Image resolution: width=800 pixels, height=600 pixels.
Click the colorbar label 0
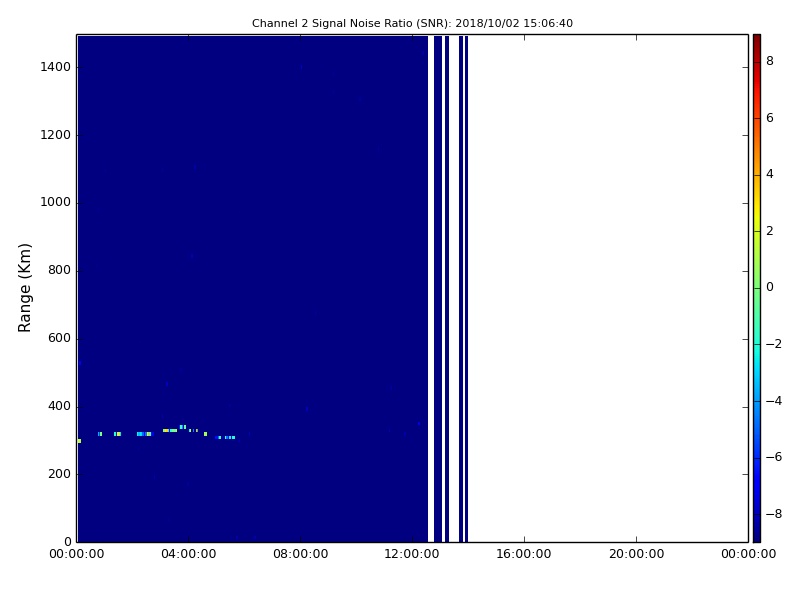click(x=770, y=287)
